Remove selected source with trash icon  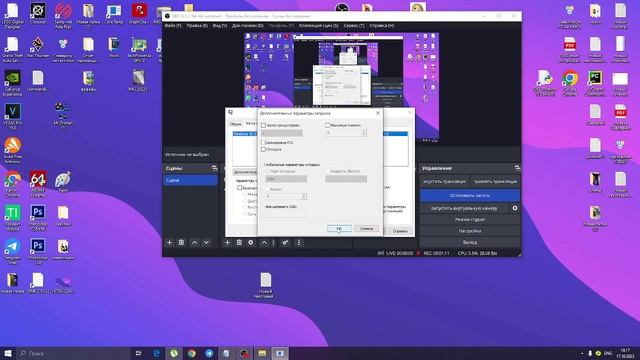(x=239, y=242)
